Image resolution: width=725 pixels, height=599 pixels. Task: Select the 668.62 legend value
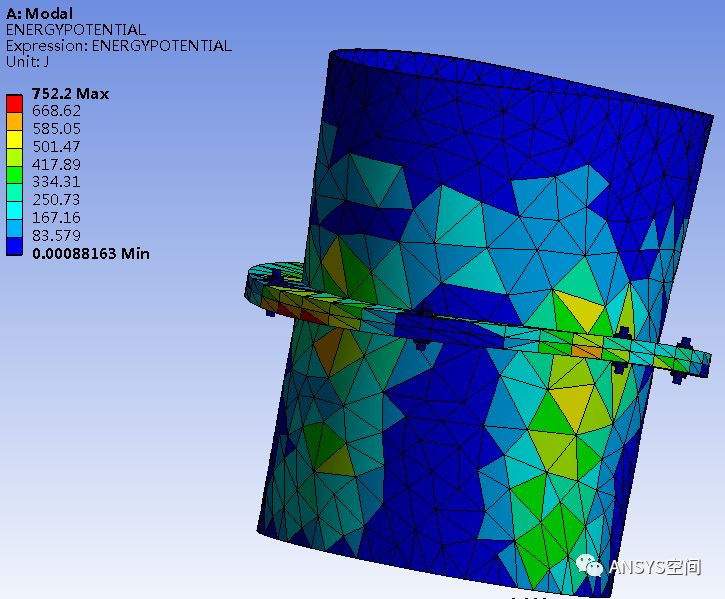click(56, 111)
